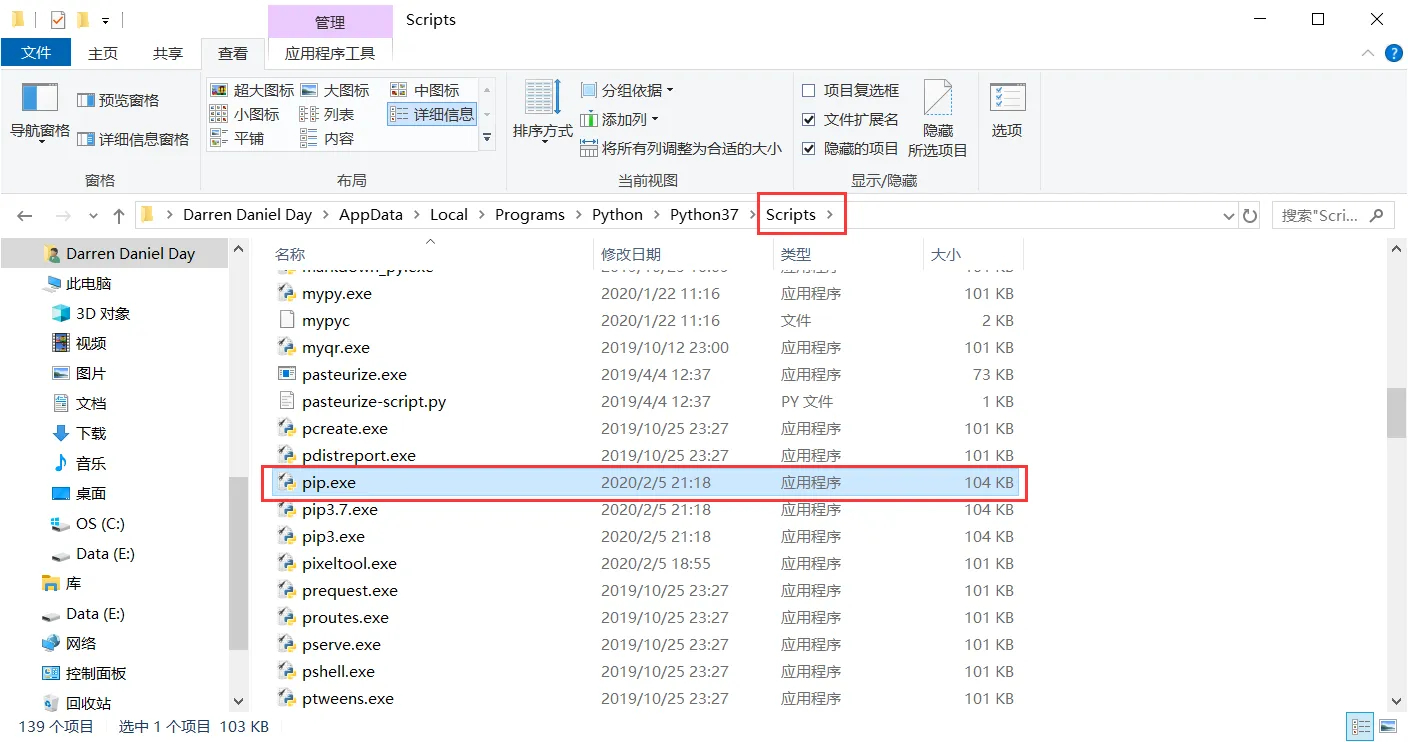Navigate to Programs in address bar

click(x=530, y=215)
